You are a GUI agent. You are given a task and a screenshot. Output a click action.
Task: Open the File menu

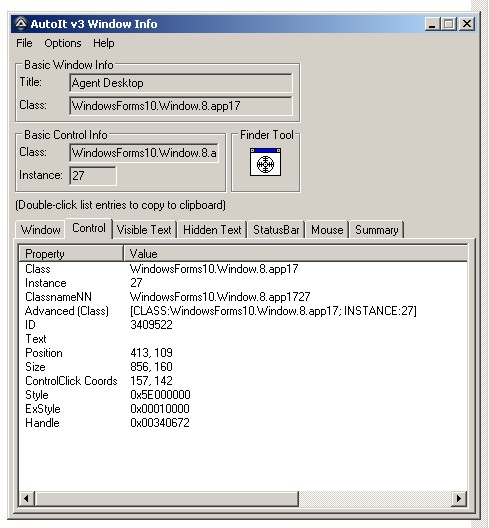(24, 43)
